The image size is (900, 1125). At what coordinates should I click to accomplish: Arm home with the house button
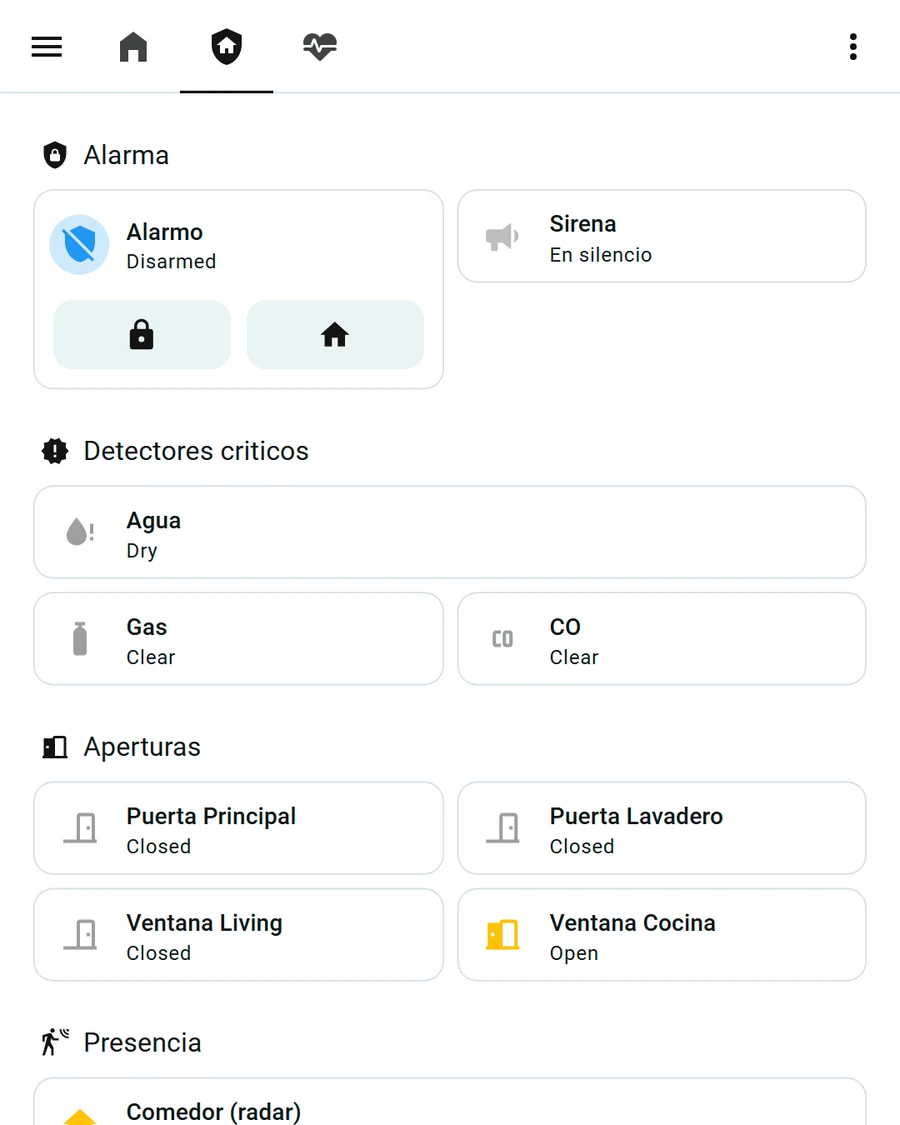(x=335, y=335)
